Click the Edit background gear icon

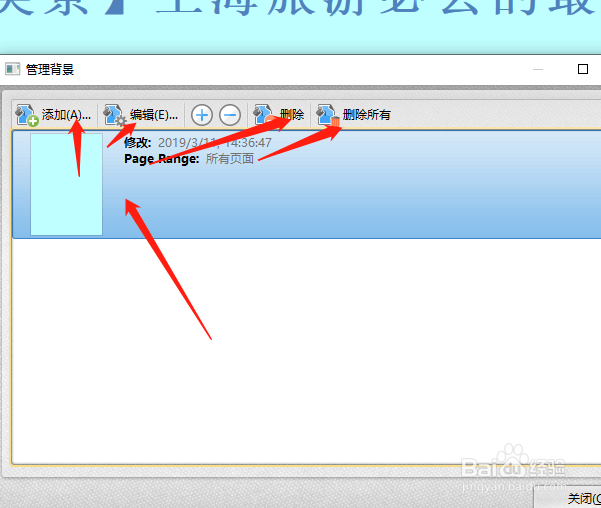tap(115, 115)
